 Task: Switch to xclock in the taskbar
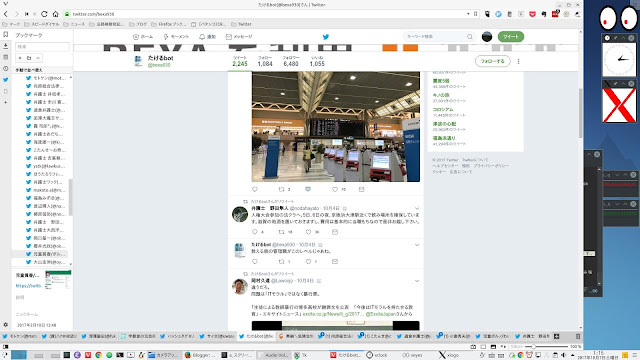[x=378, y=355]
